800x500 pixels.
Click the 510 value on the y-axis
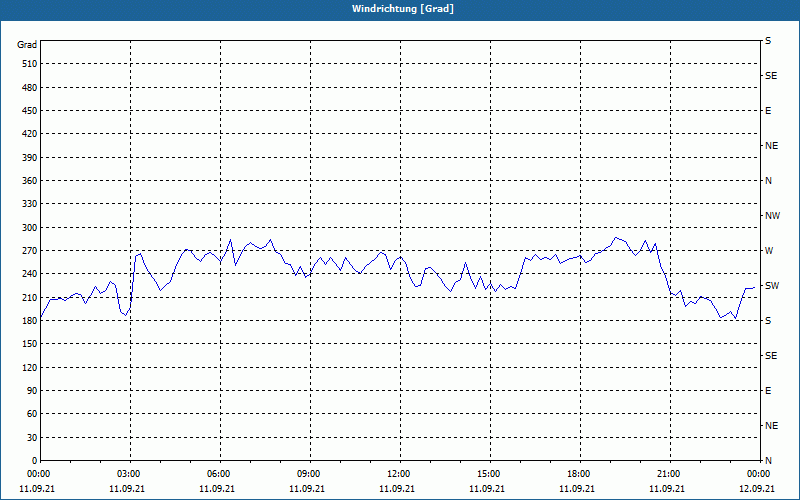30,64
